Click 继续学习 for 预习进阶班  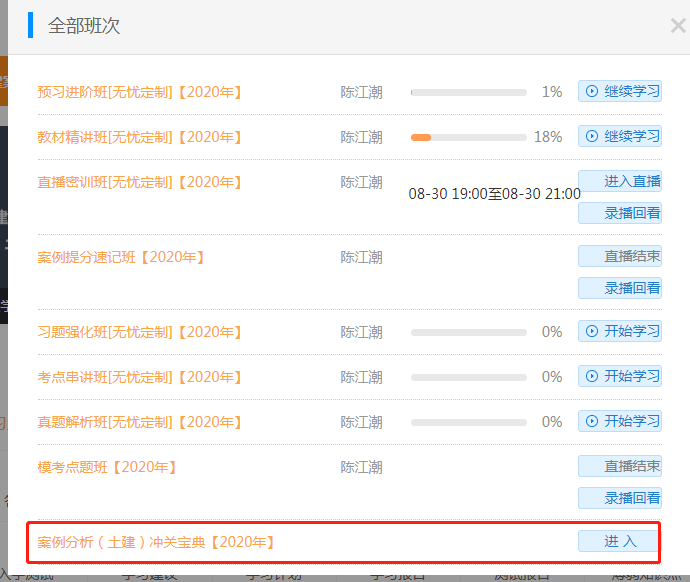tap(620, 92)
